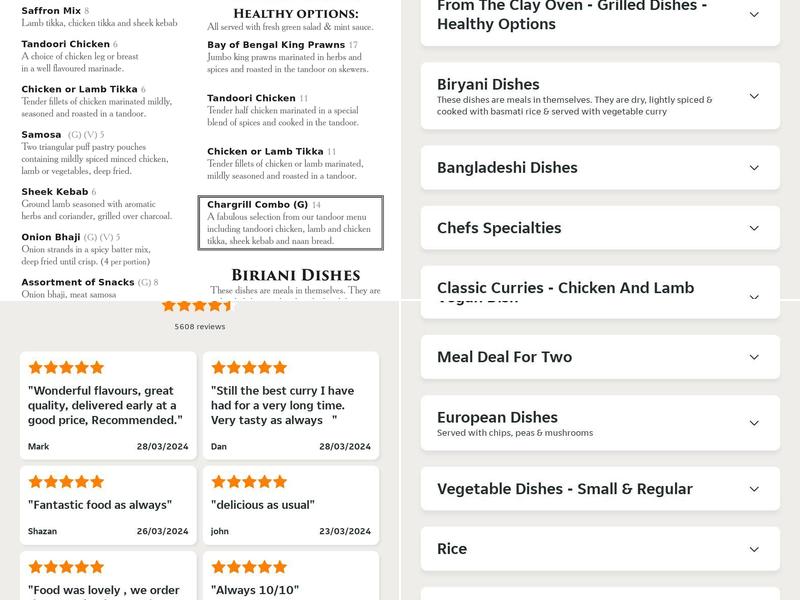Expand Vegetable Dishes - Small & Regular
Screen dimensions: 800x600
[598, 489]
